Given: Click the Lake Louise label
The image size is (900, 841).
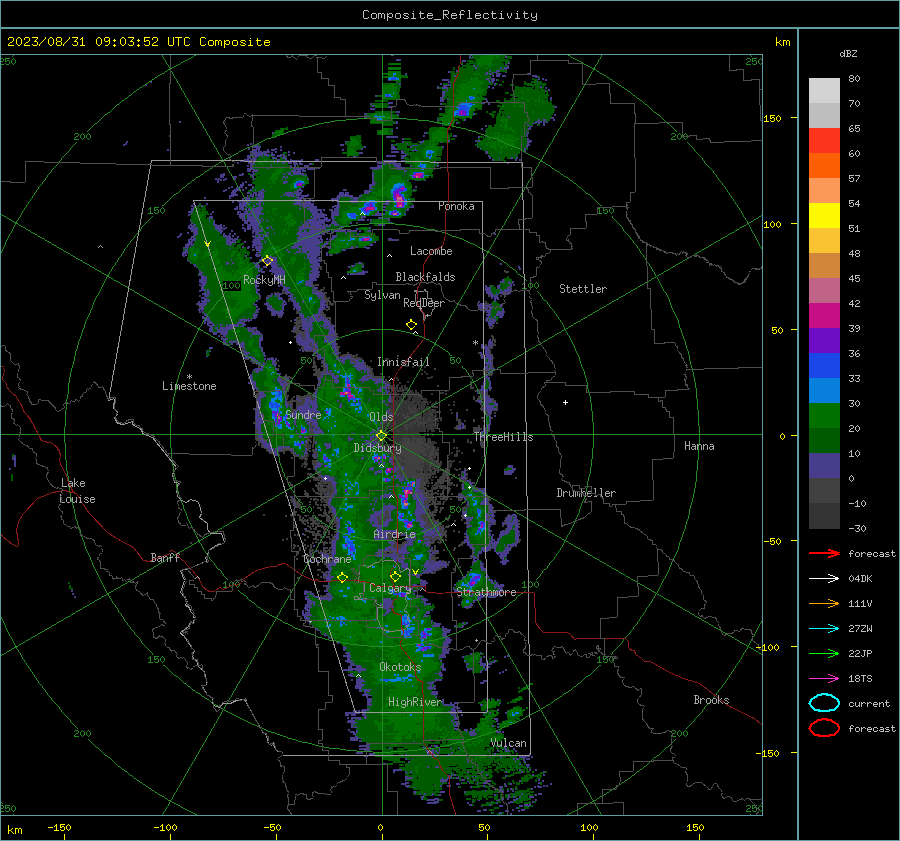Looking at the screenshot, I should pos(77,491).
